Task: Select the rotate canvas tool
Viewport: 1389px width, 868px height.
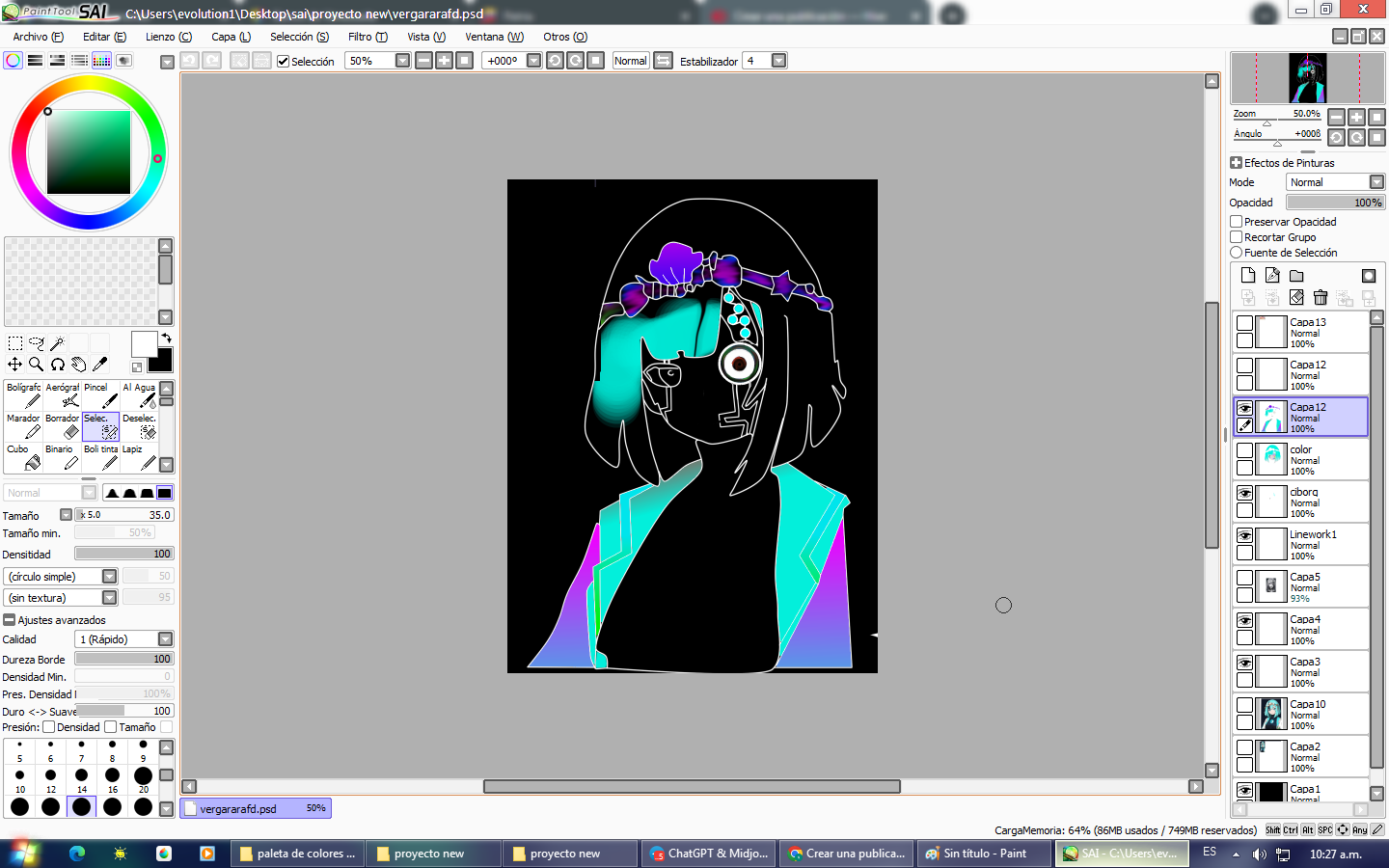Action: (58, 365)
